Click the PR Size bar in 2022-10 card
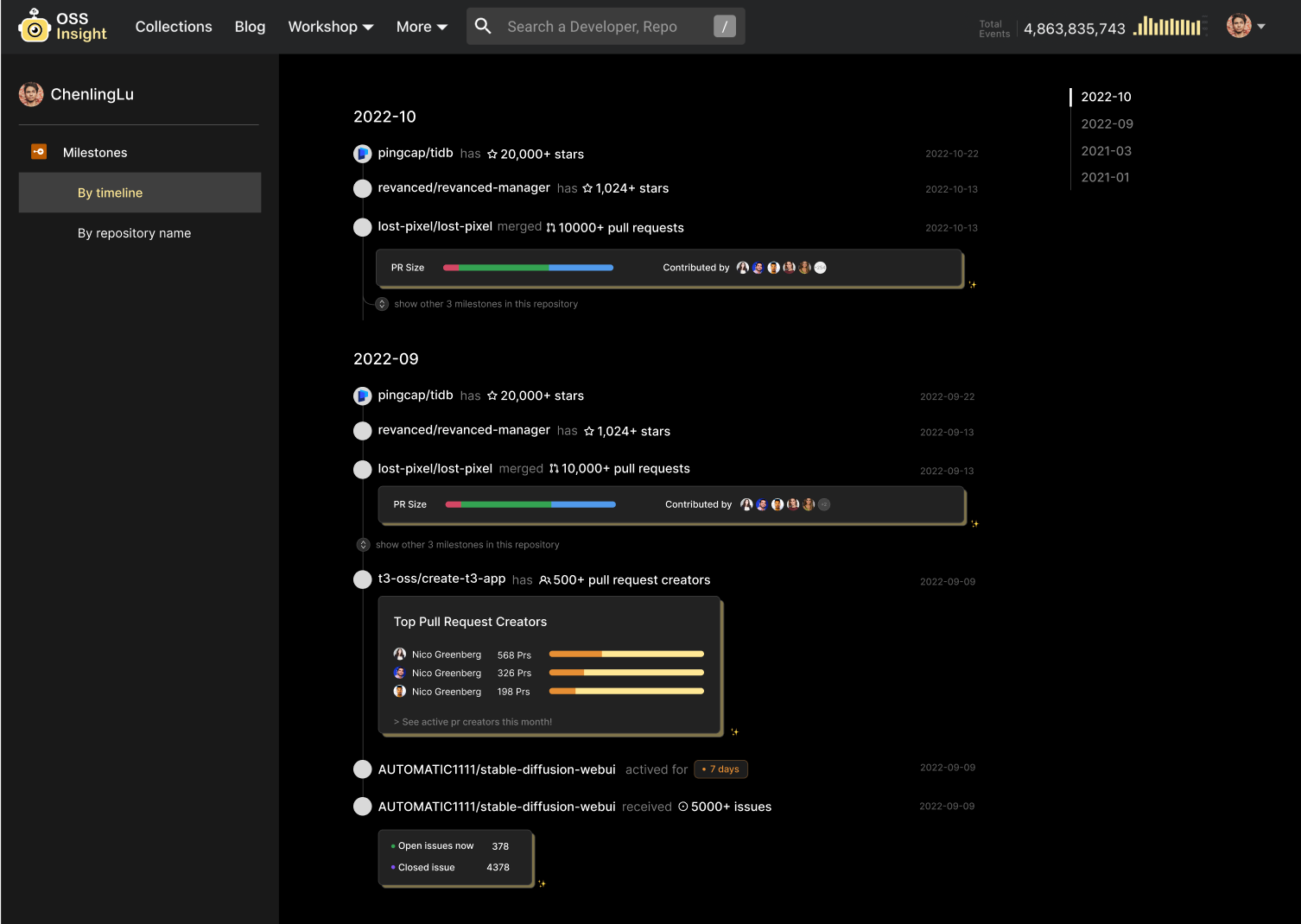This screenshot has width=1301, height=924. pyautogui.click(x=528, y=268)
